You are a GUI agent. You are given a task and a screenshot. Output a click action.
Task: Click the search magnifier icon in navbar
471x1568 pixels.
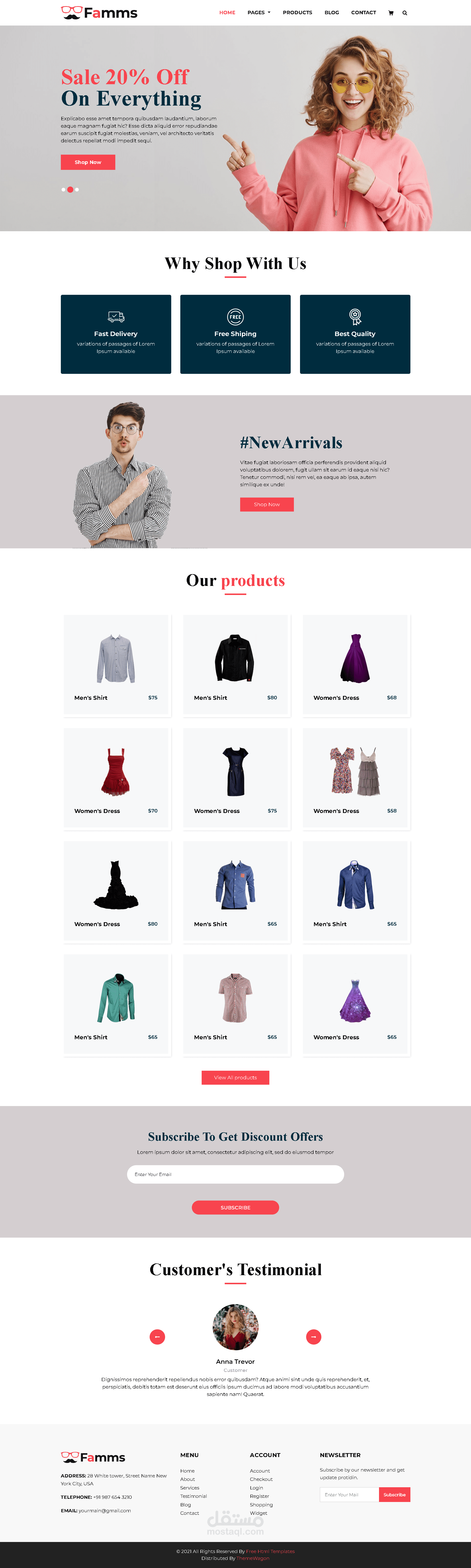405,13
